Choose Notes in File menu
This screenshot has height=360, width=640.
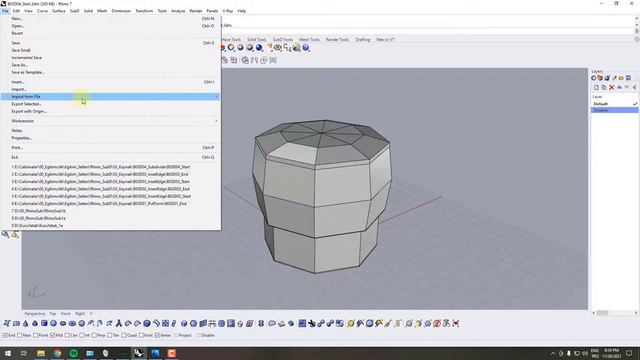(17, 131)
